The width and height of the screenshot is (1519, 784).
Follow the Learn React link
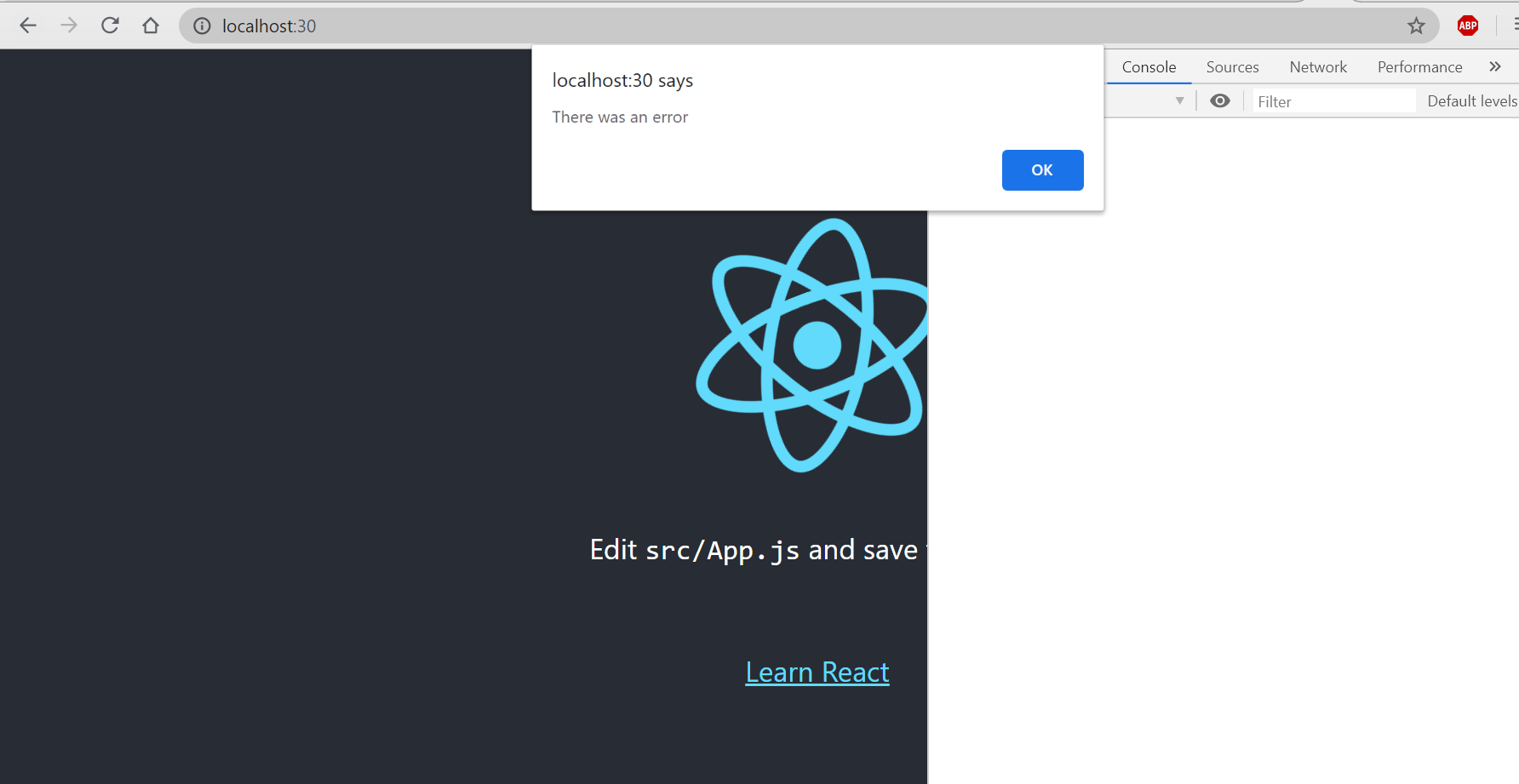point(817,672)
